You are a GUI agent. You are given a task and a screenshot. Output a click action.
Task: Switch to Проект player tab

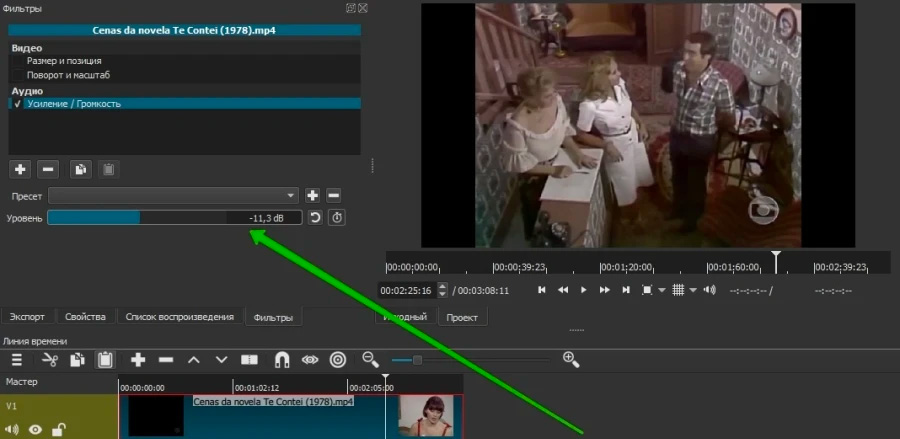[463, 317]
